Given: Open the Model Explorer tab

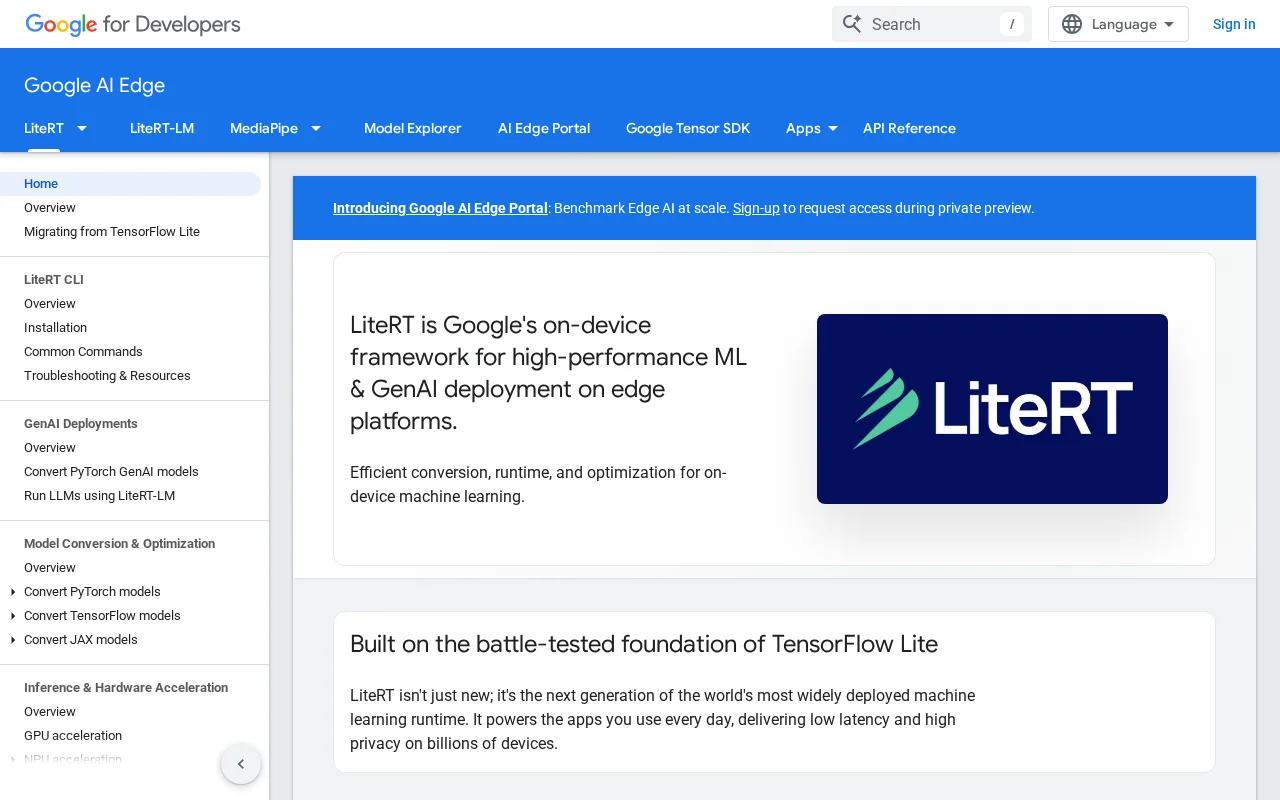Looking at the screenshot, I should (413, 128).
